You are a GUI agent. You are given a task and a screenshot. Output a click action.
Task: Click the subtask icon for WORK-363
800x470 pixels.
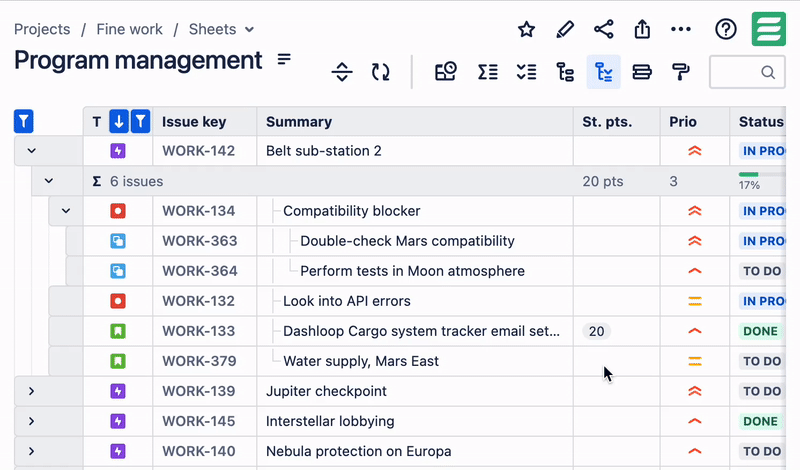[x=118, y=241]
